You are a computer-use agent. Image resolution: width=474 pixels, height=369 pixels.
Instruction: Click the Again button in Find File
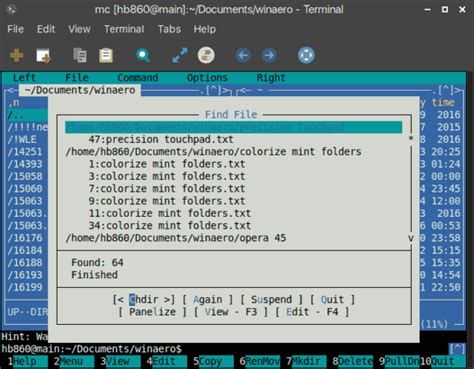coord(207,299)
